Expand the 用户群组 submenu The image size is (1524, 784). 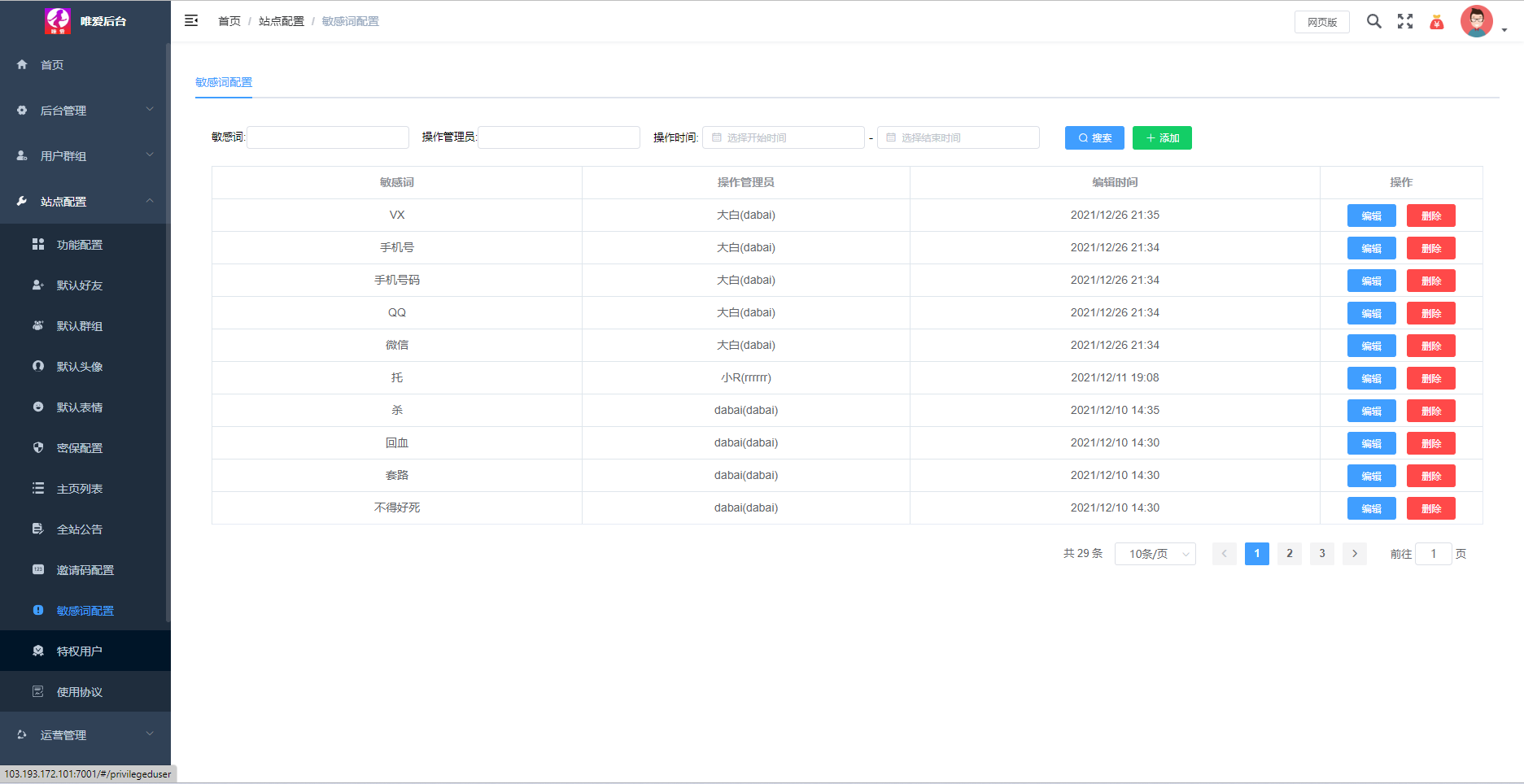[85, 156]
